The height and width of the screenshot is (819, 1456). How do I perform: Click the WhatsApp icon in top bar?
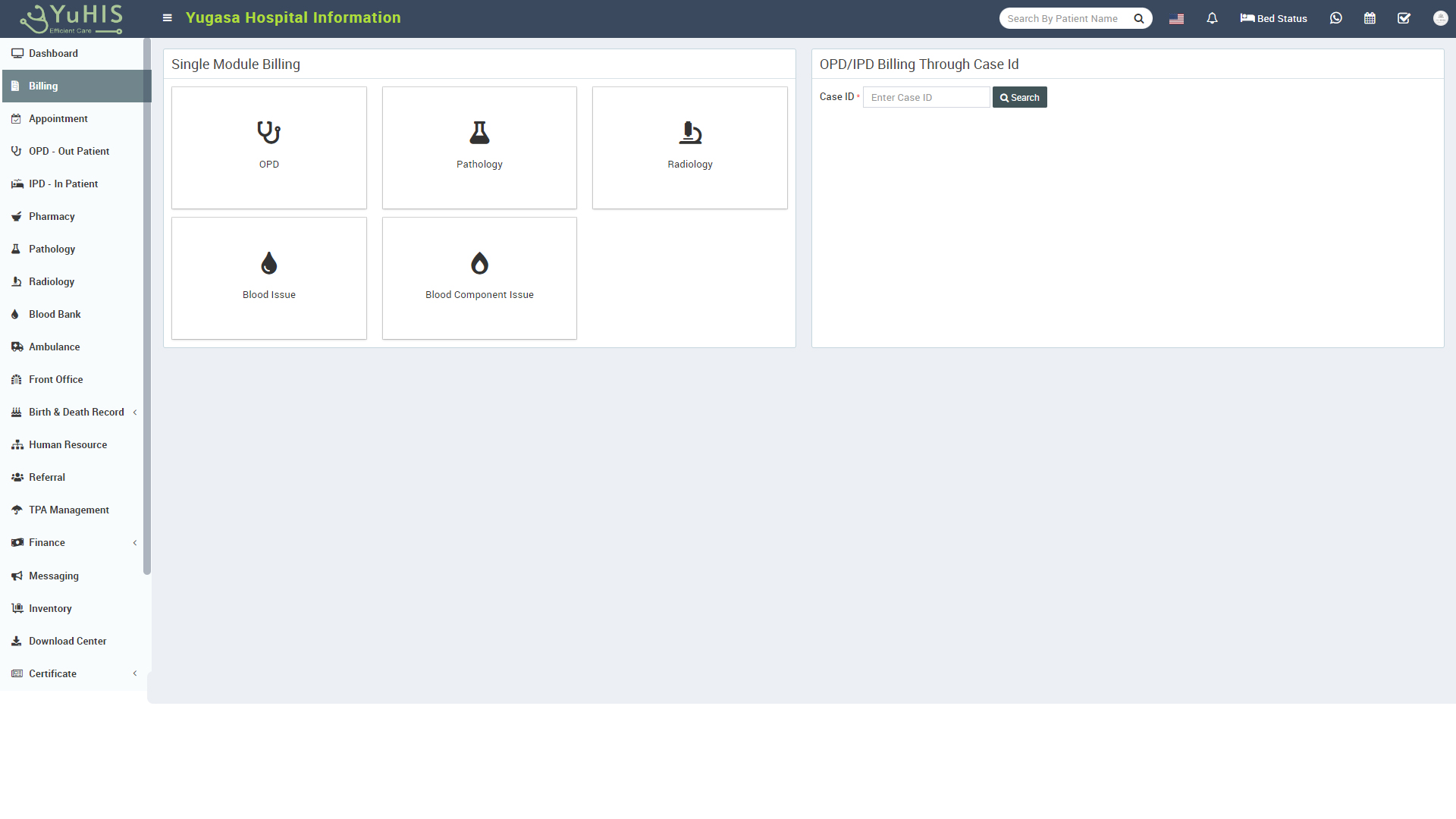click(1336, 18)
